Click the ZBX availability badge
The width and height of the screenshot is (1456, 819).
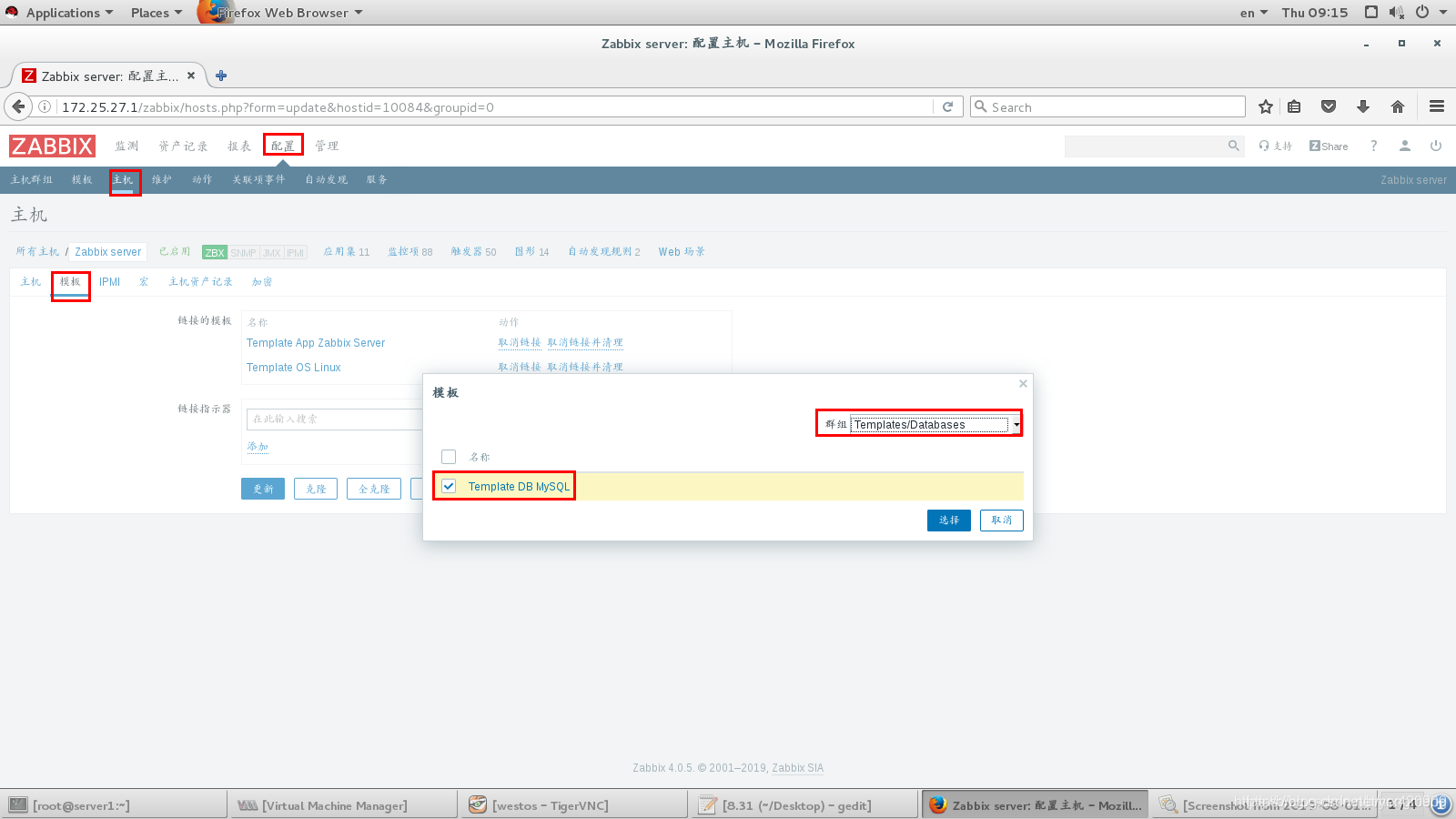[215, 252]
